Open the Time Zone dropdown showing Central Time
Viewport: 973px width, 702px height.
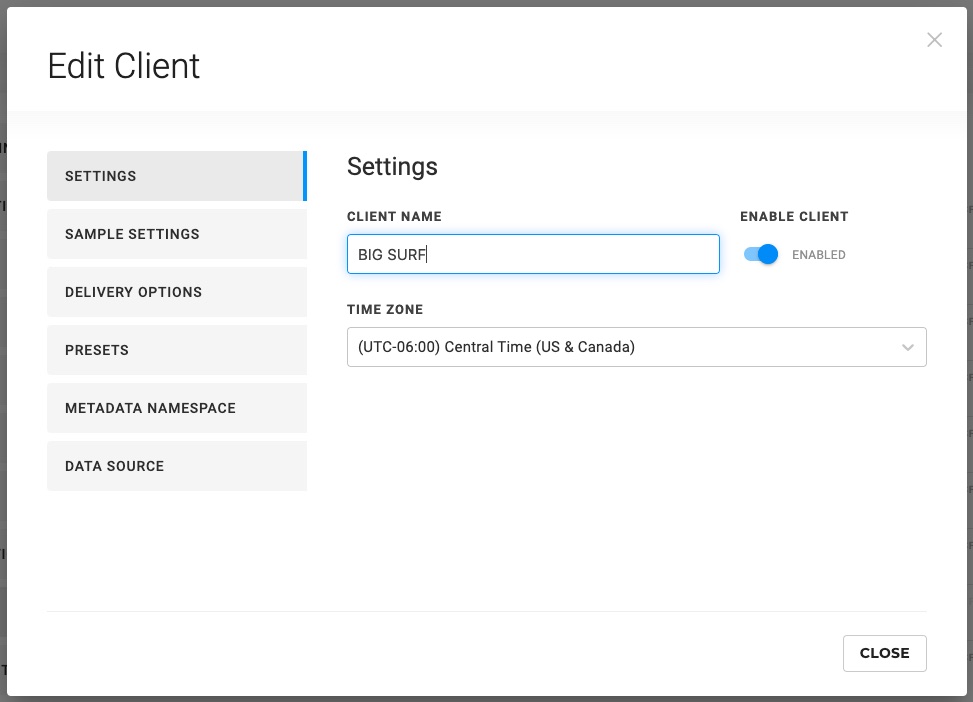click(x=620, y=348)
